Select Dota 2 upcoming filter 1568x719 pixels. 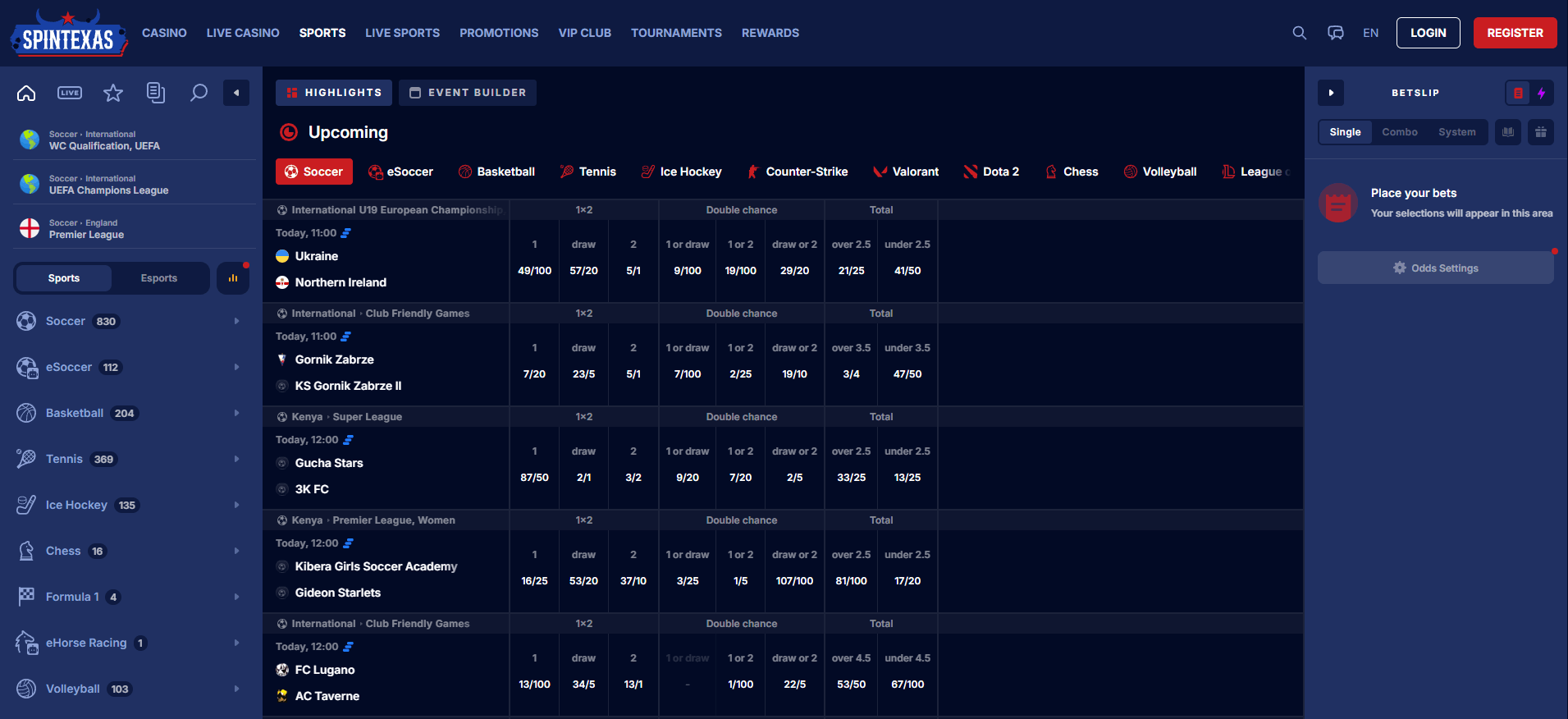[x=991, y=172]
